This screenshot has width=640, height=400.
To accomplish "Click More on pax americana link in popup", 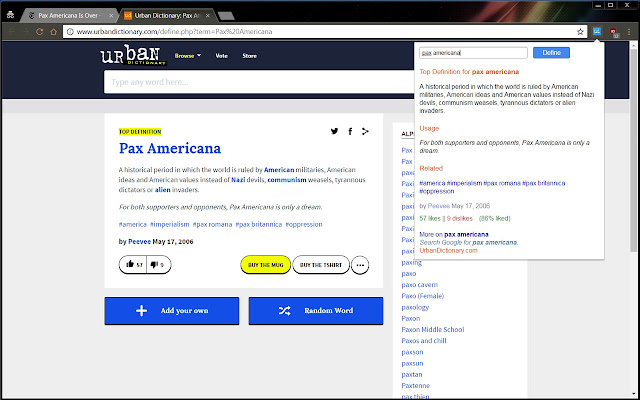I will 454,234.
